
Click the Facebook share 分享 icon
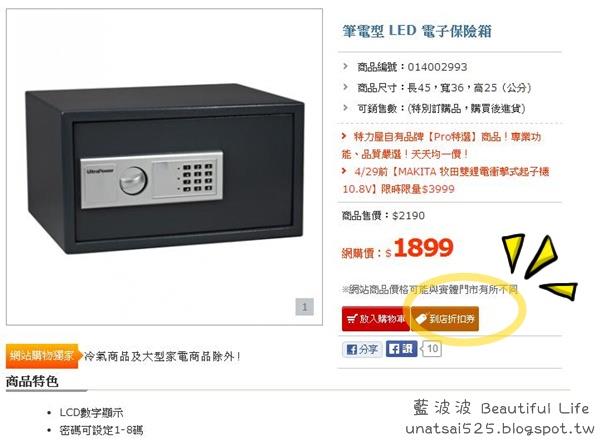coord(362,349)
